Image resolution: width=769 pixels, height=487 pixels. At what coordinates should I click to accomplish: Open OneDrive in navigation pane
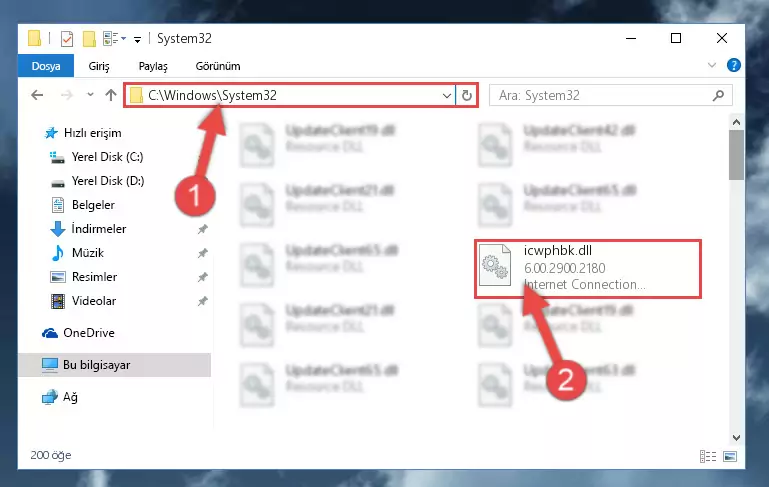[x=89, y=333]
